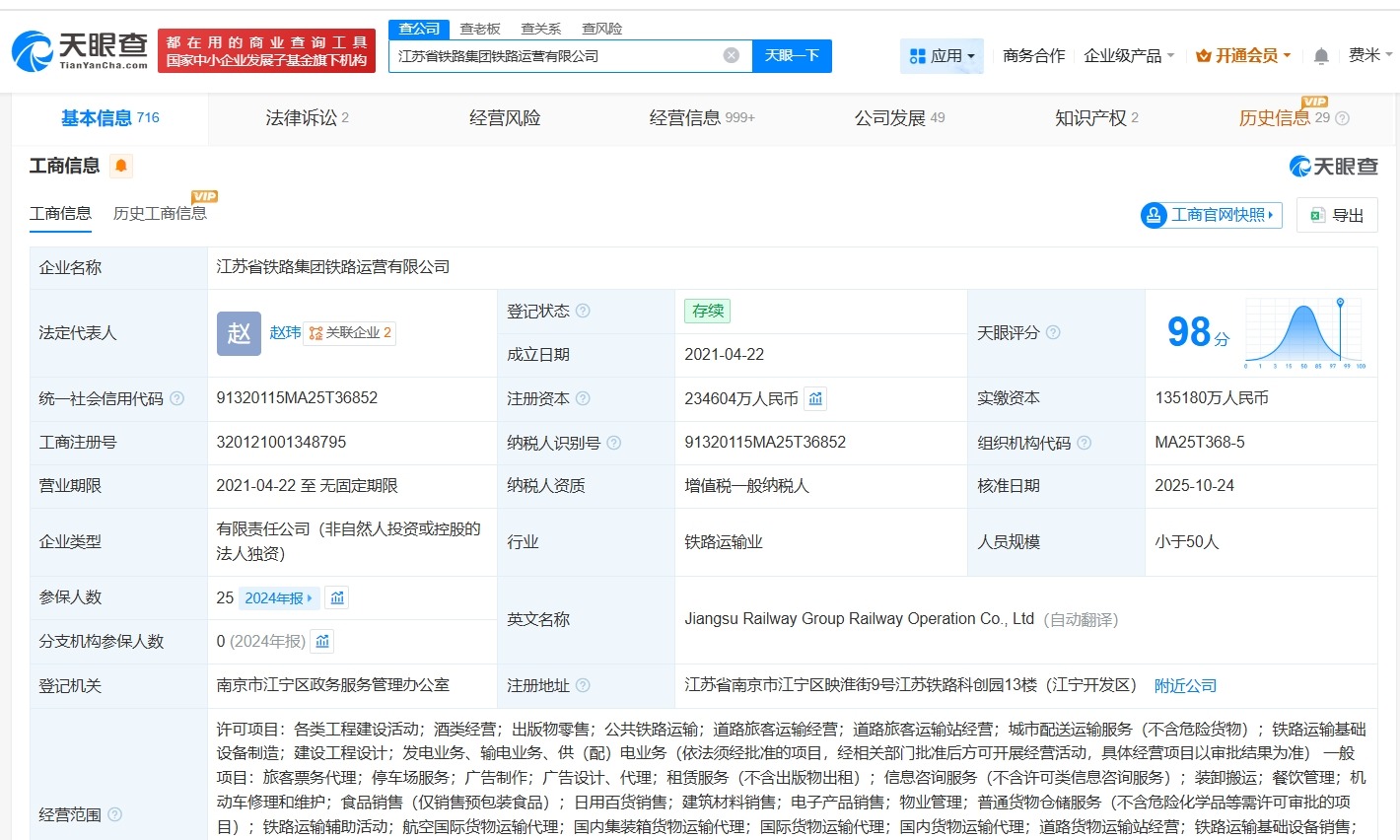Click the 天眼一下 search button

792,55
